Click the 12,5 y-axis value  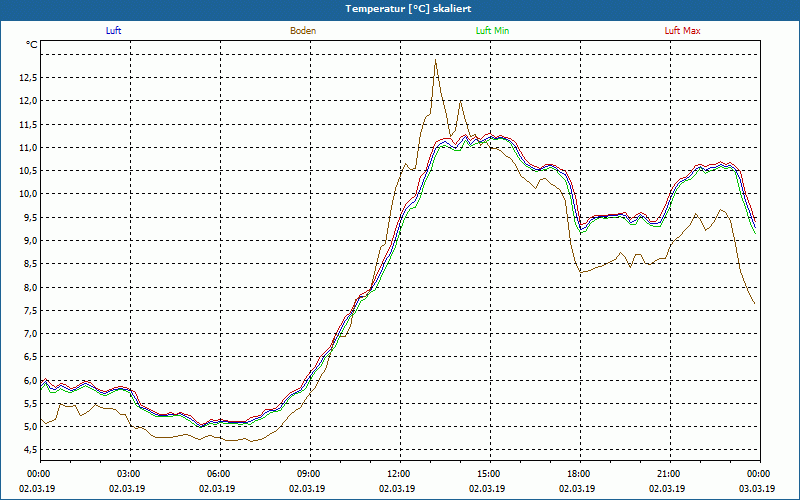pyautogui.click(x=28, y=78)
